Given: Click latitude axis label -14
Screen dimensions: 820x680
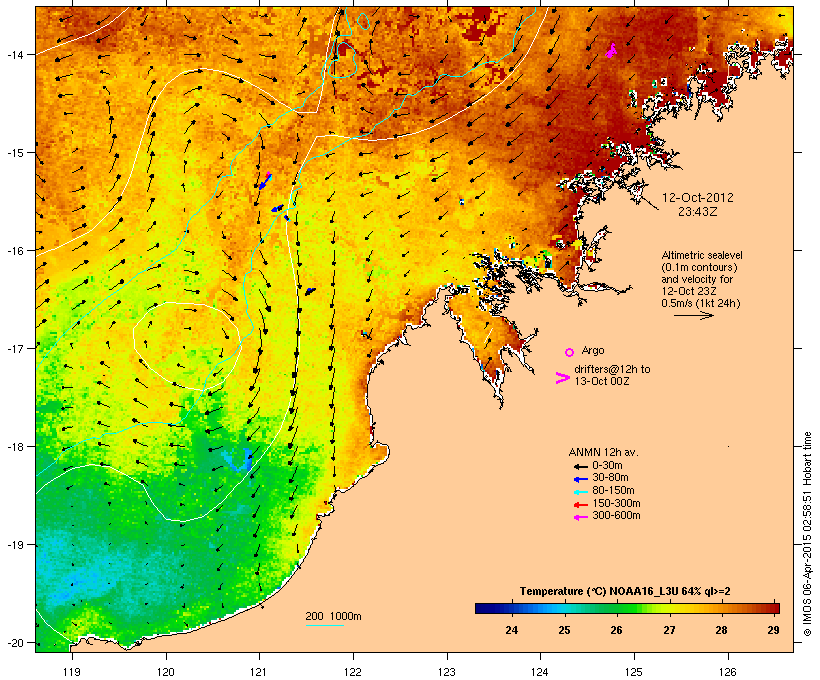Looking at the screenshot, I should tap(15, 54).
